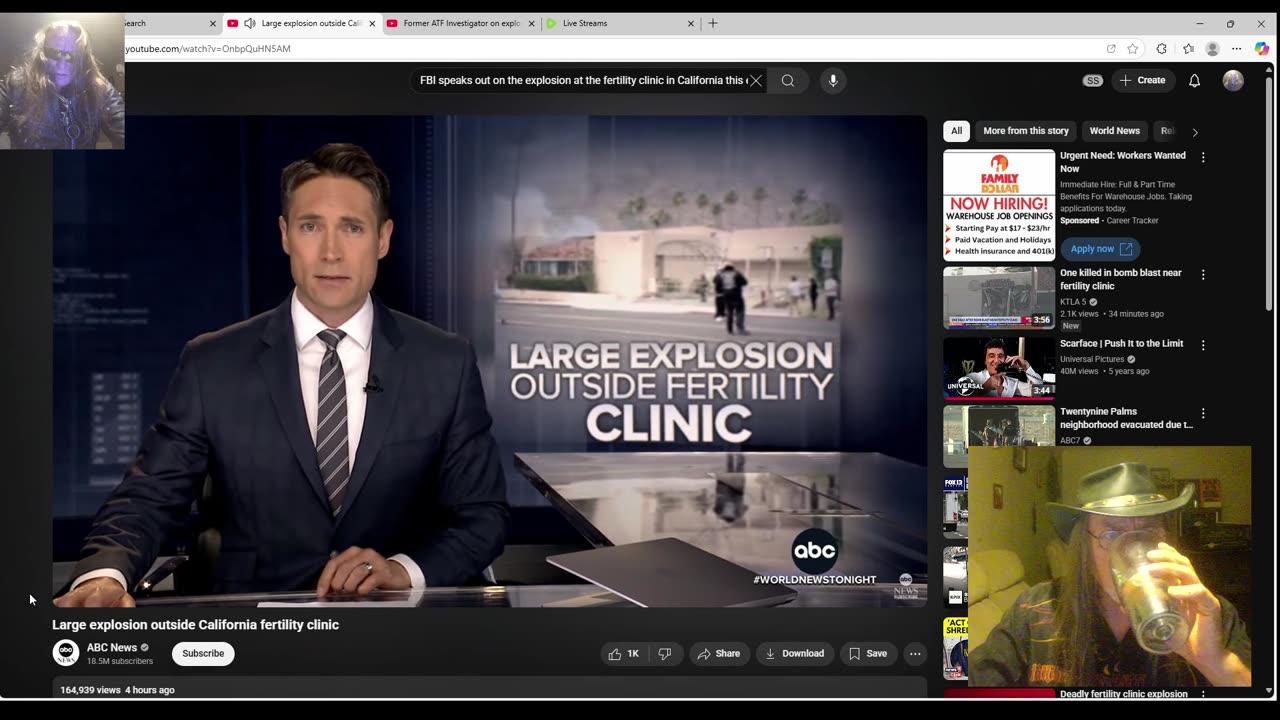The height and width of the screenshot is (720, 1280).
Task: Open title One killed in bomb blast near fertility clinic
Action: 1121,279
